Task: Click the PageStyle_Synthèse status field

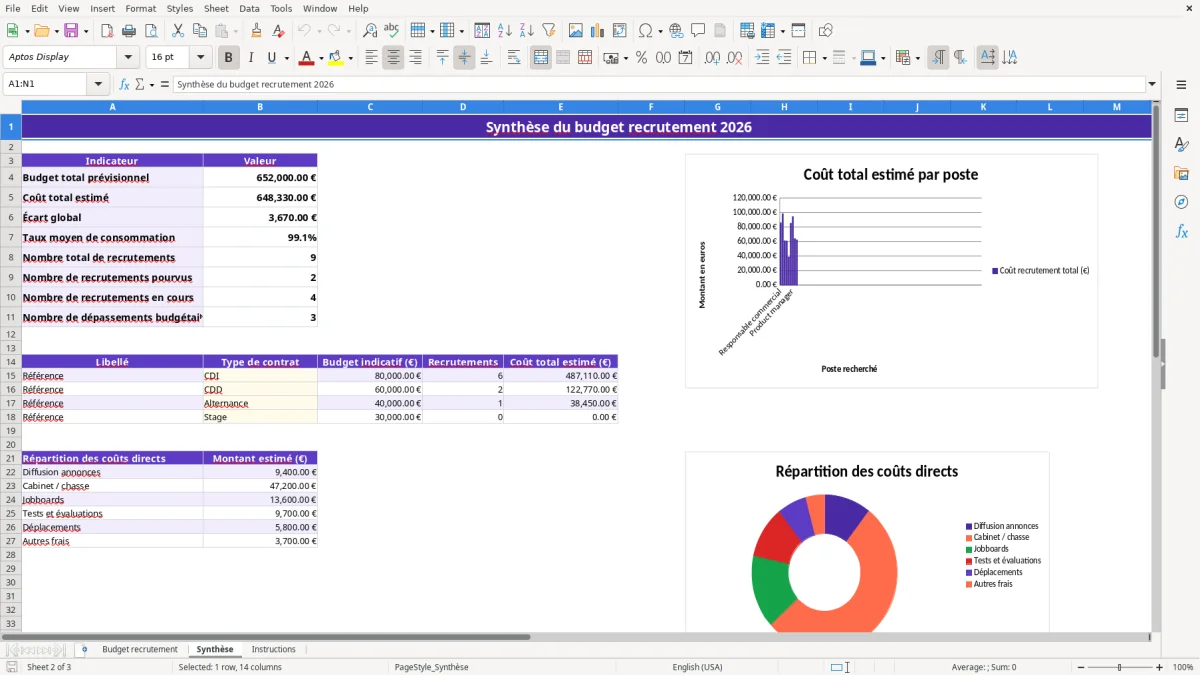Action: pos(431,667)
